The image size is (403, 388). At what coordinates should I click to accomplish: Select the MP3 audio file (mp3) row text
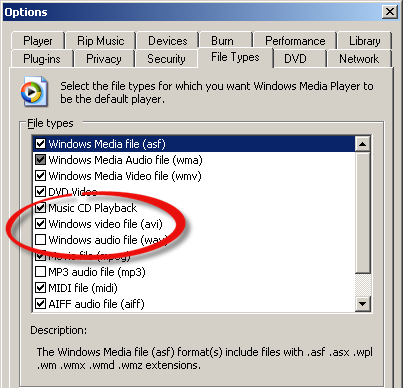(97, 272)
